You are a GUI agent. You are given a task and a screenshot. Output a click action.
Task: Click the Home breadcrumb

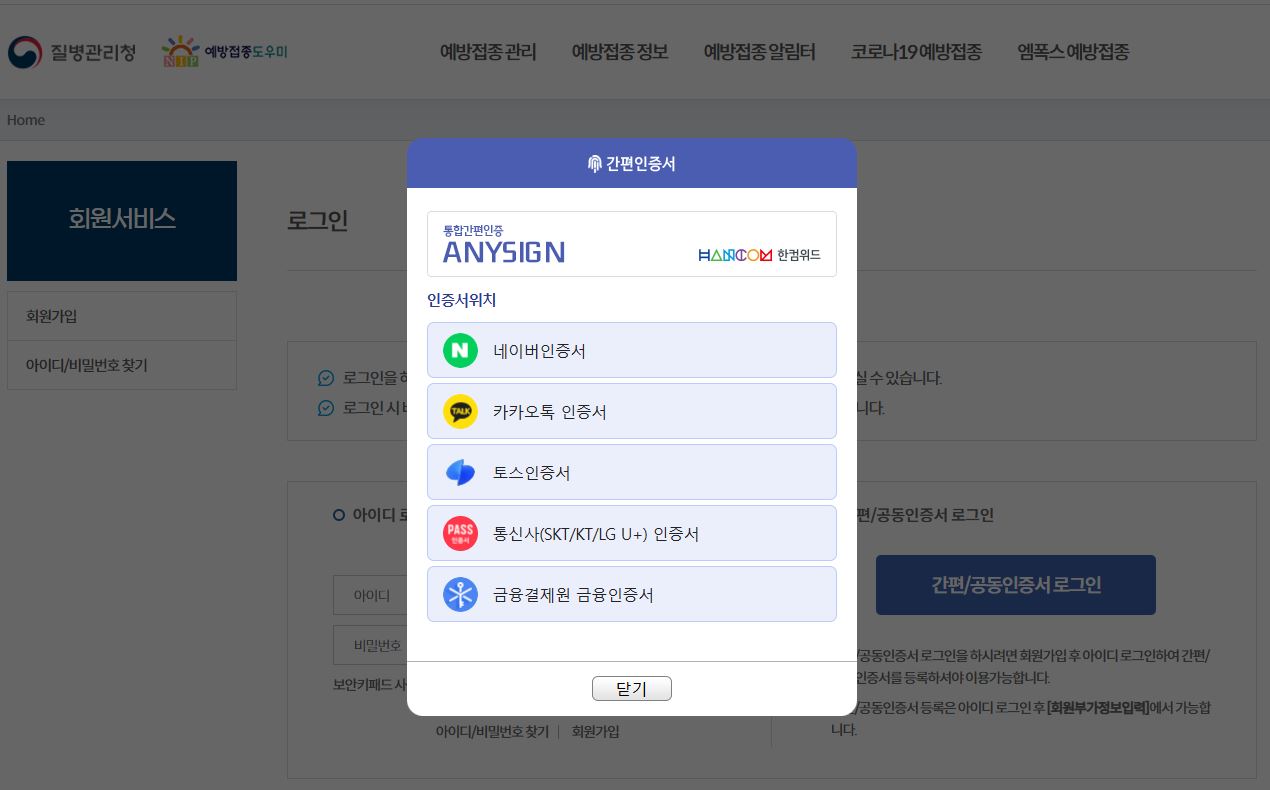26,120
